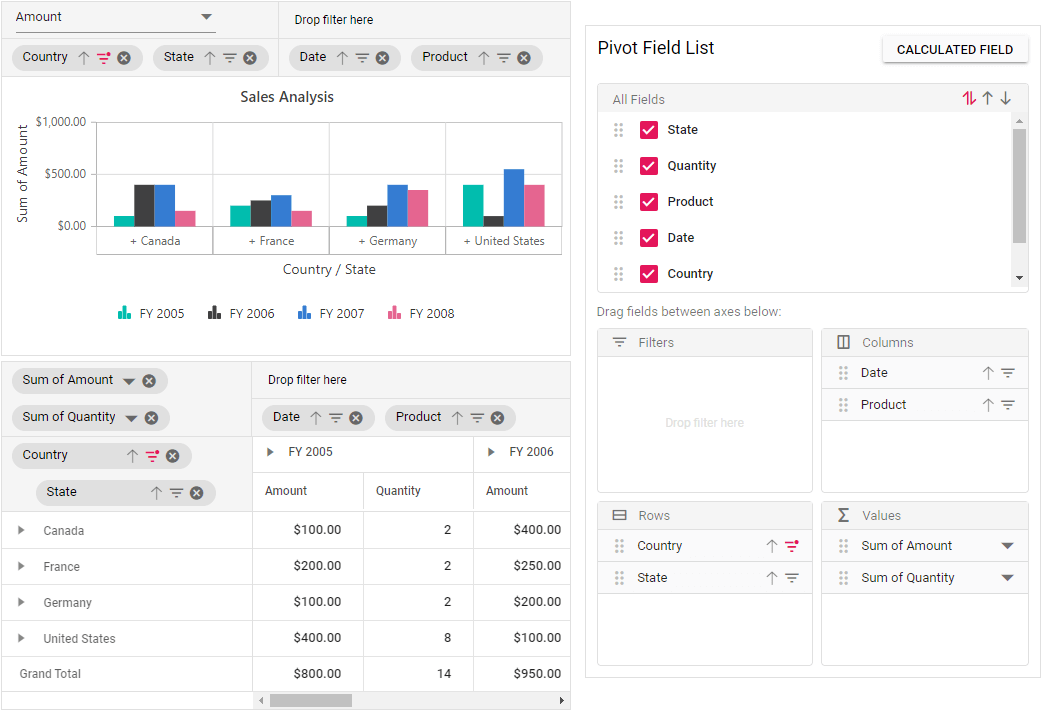This screenshot has width=1043, height=712.
Task: Open the Amount chart value dropdown
Action: pyautogui.click(x=206, y=17)
